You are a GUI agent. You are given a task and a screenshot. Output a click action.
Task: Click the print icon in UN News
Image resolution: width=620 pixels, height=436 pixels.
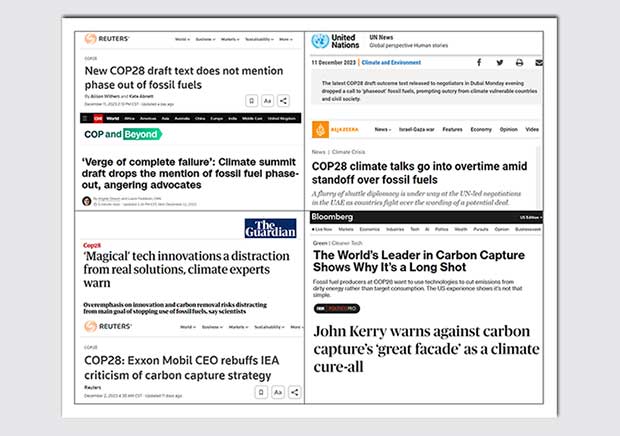[x=519, y=62]
